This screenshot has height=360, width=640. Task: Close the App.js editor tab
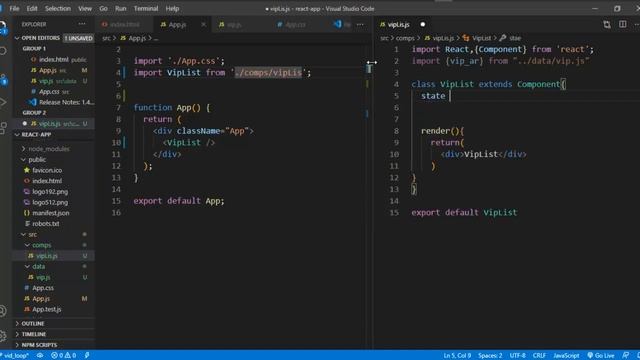coord(203,24)
